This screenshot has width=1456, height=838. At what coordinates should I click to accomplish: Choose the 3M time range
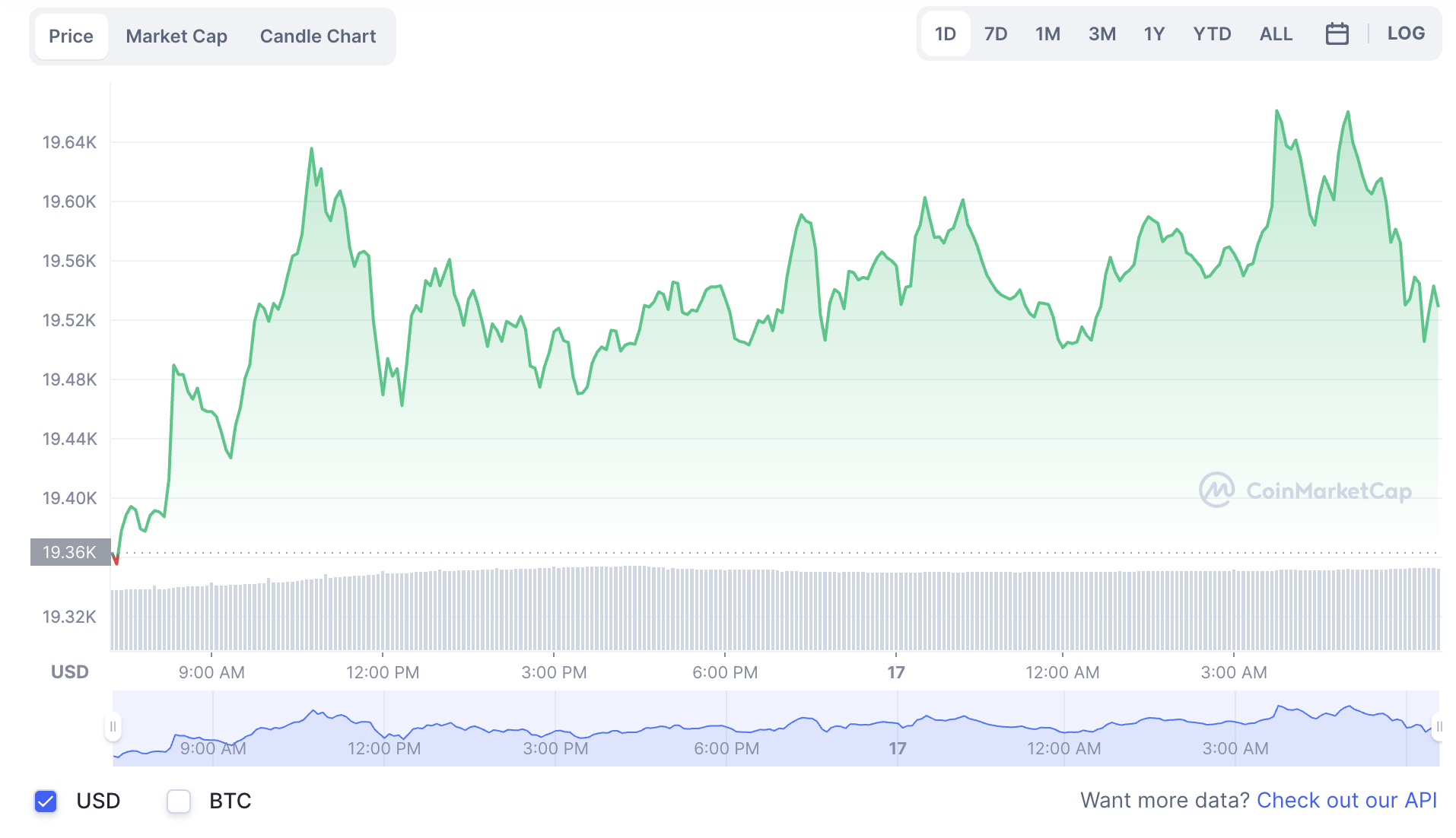pos(1102,34)
